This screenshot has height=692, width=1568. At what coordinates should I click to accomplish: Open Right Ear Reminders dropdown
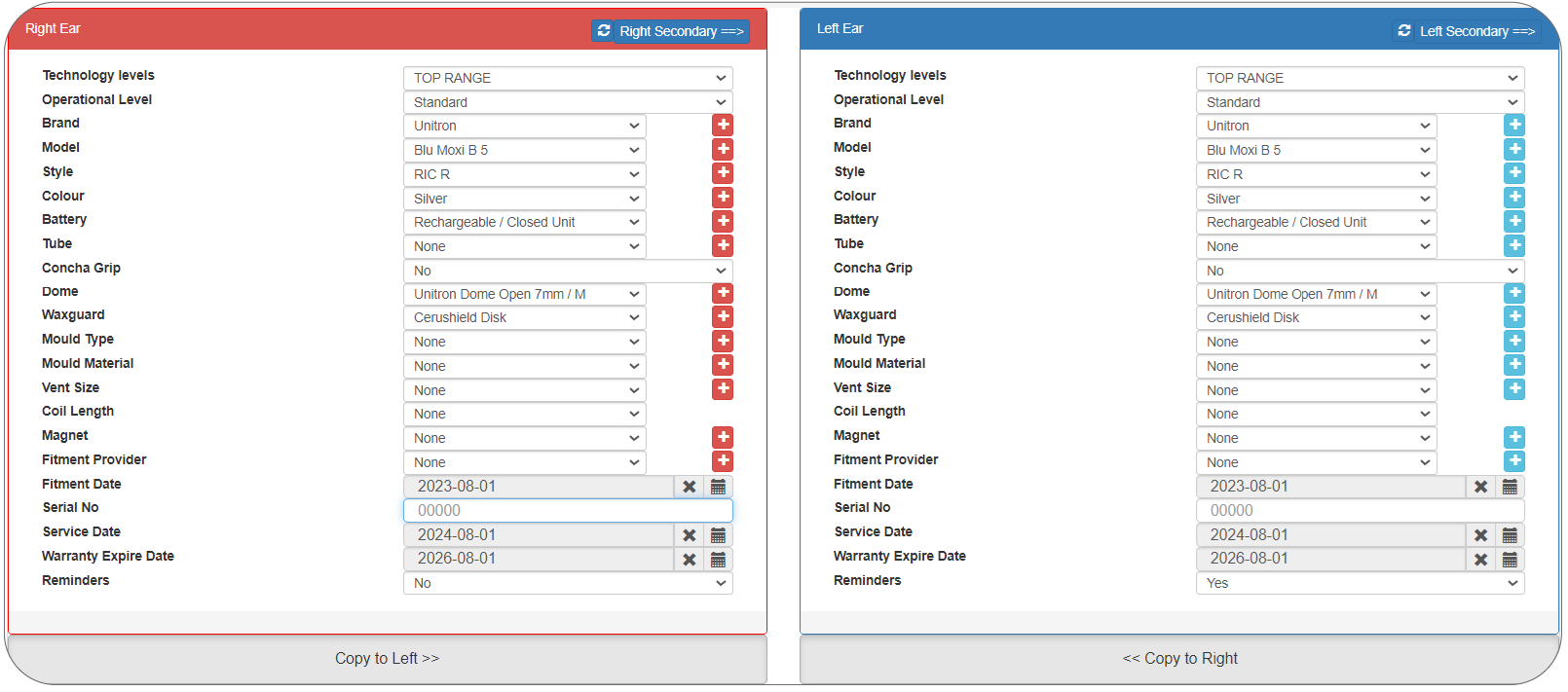tap(568, 583)
